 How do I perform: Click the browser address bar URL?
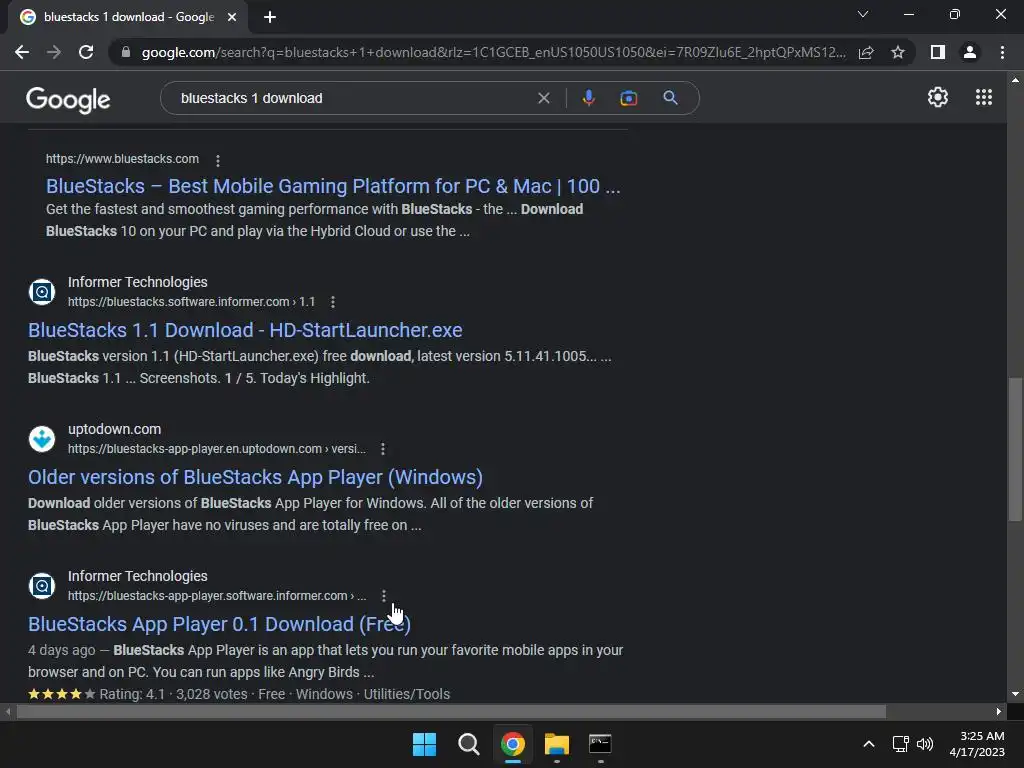pyautogui.click(x=493, y=52)
